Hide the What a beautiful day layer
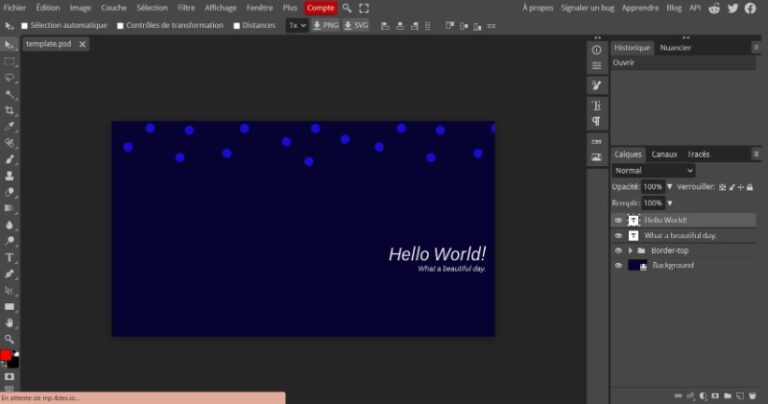Viewport: 768px width, 404px height. pyautogui.click(x=618, y=236)
